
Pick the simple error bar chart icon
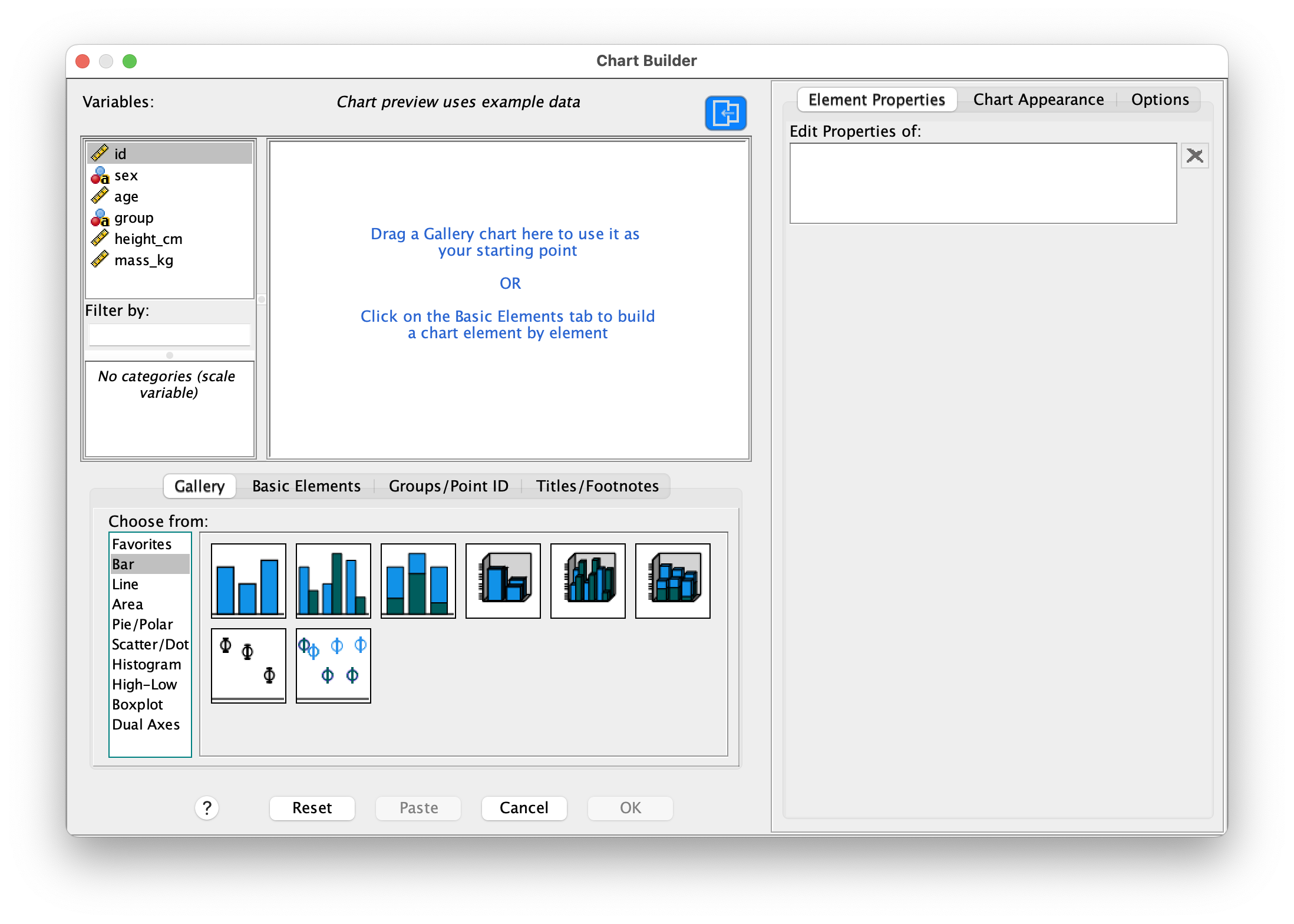[x=248, y=665]
